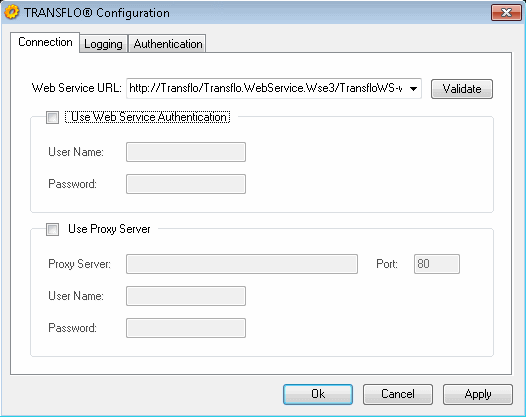Close the TRANSFLO Configuration dialog
Screen dimensions: 526x417
click(506, 13)
